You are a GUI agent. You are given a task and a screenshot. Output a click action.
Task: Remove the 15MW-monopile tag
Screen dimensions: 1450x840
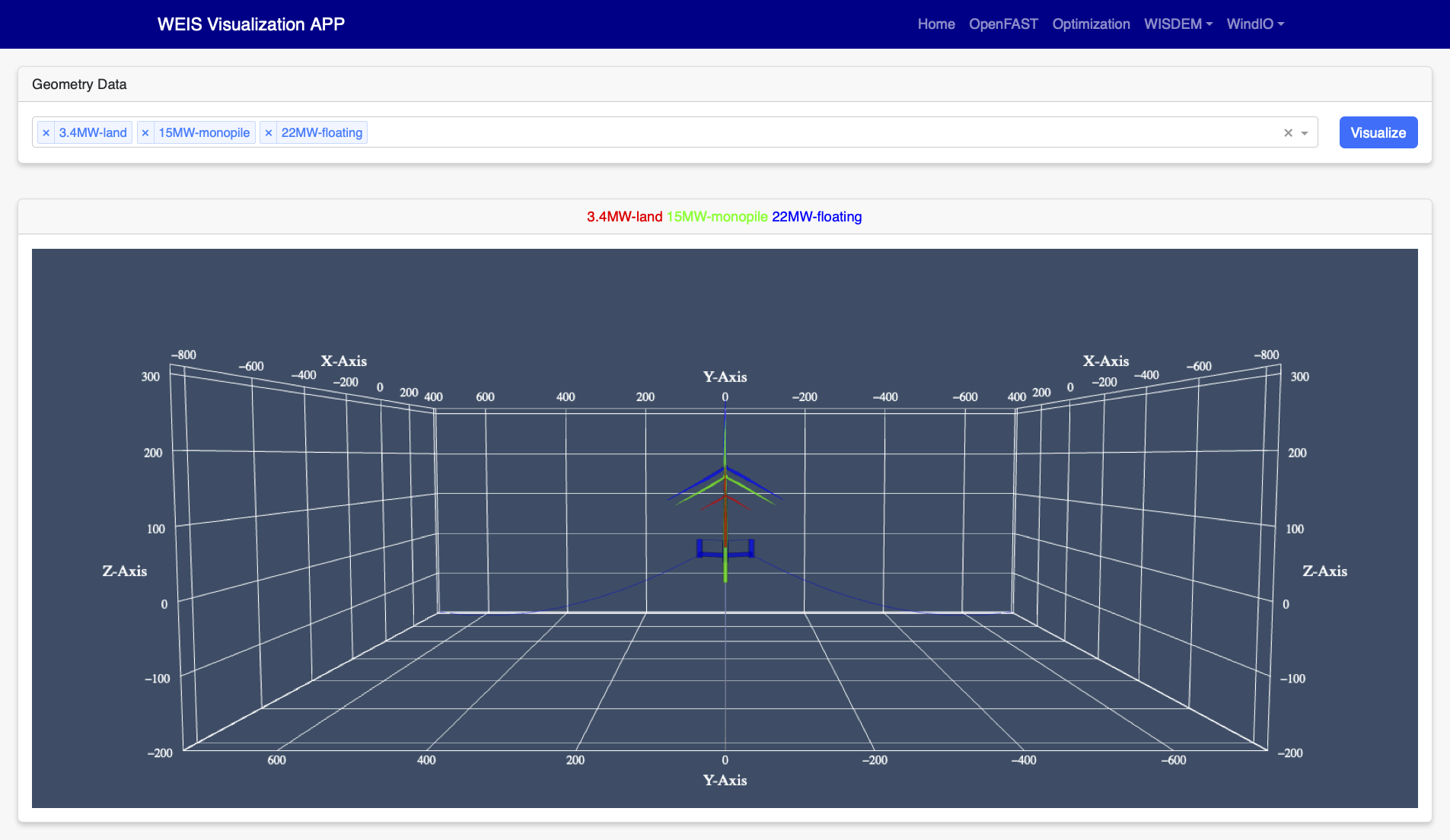click(x=145, y=132)
